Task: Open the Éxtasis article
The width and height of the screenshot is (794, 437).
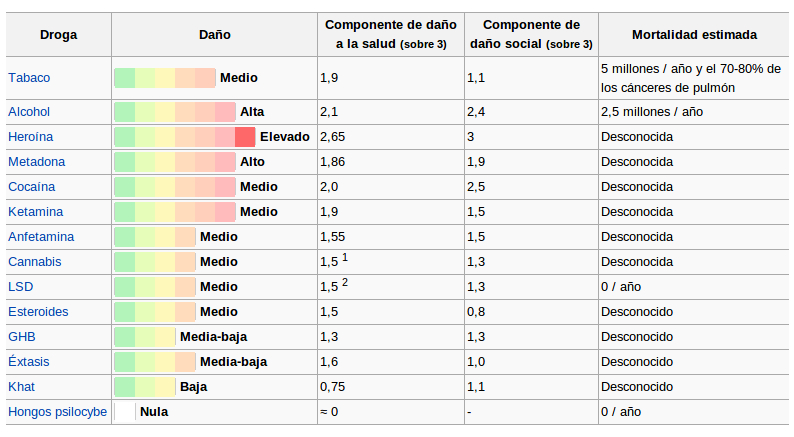Action: click(29, 362)
